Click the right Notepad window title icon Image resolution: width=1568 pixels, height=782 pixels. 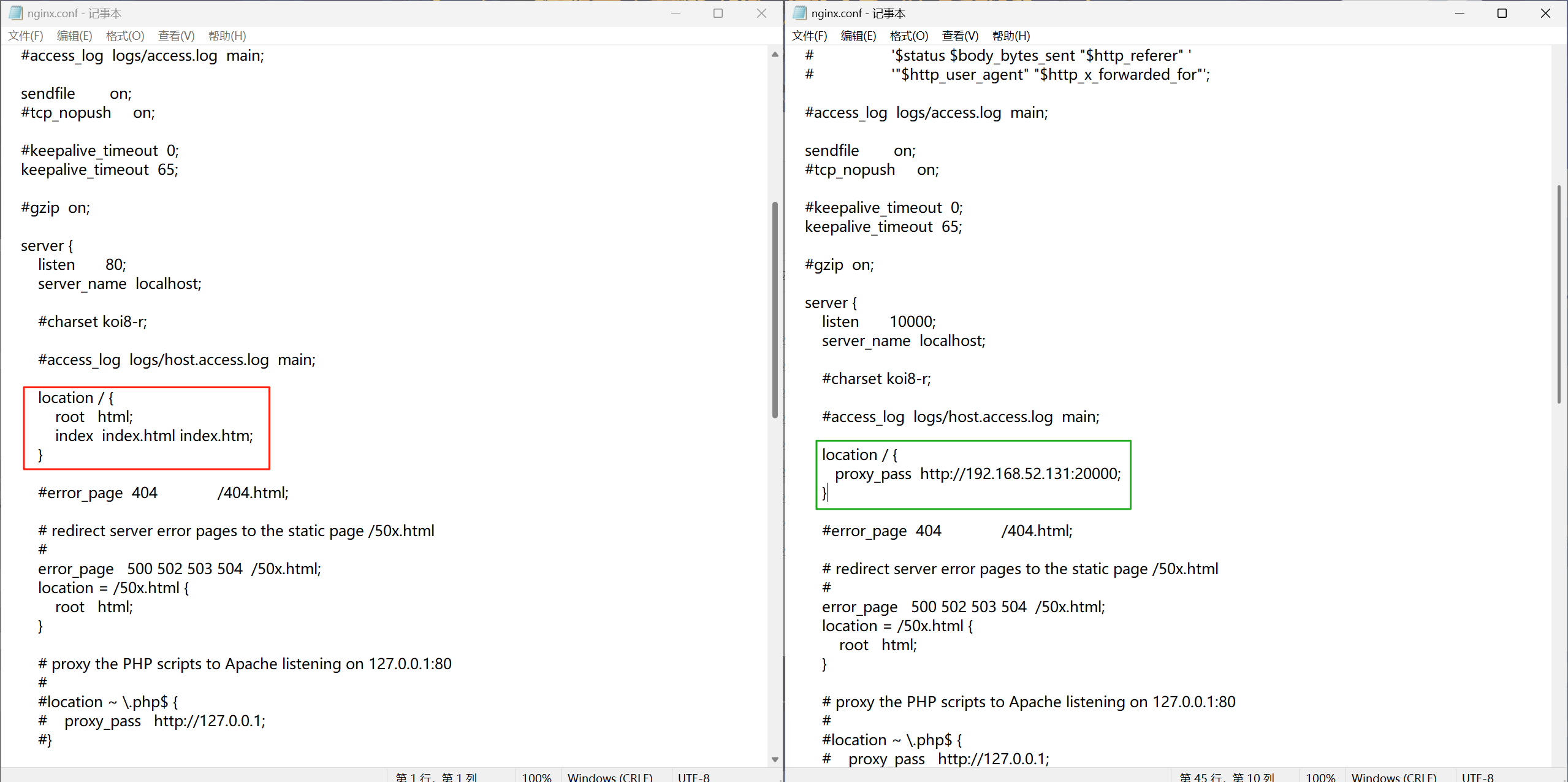(799, 13)
